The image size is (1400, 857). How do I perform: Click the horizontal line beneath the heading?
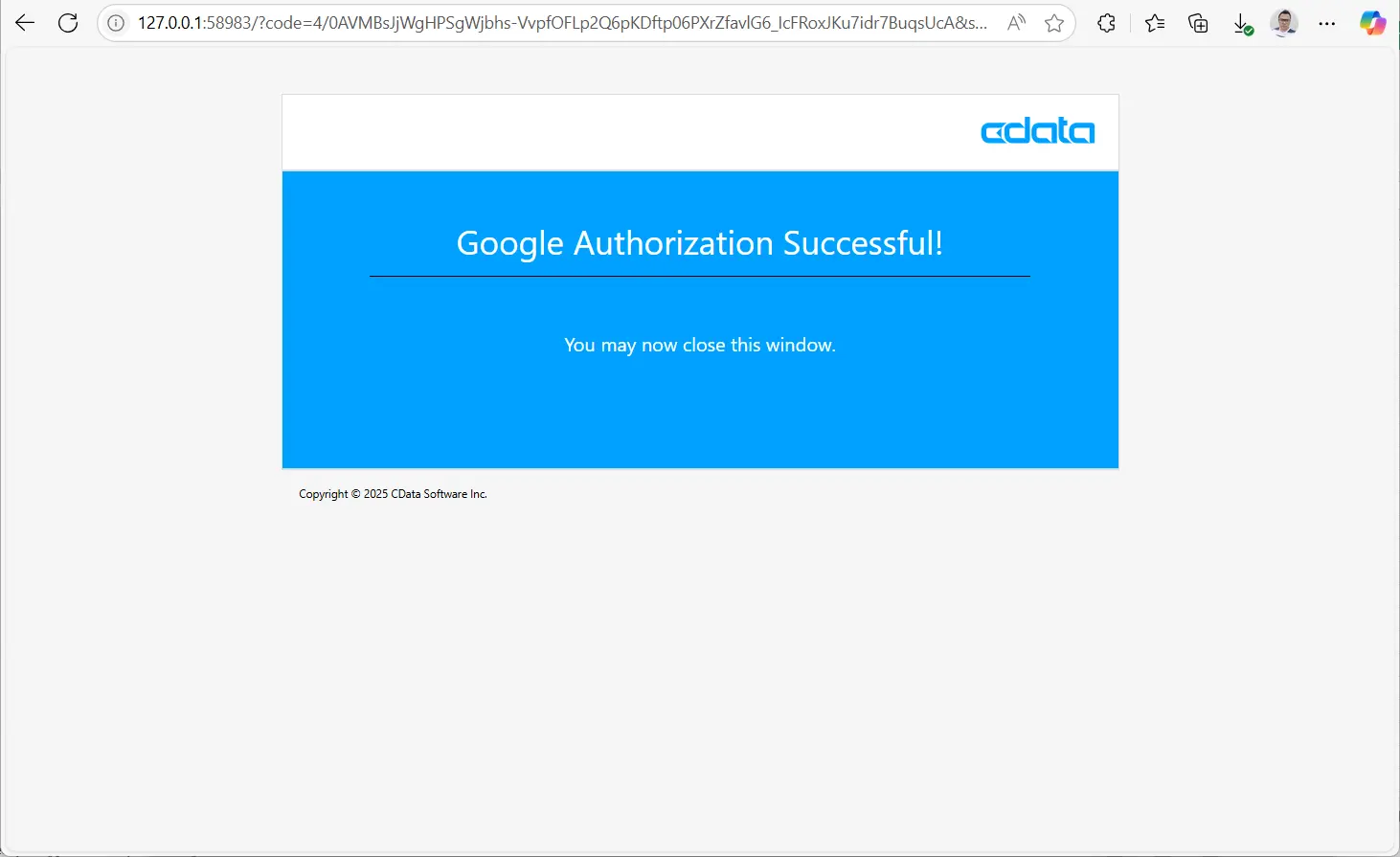699,276
